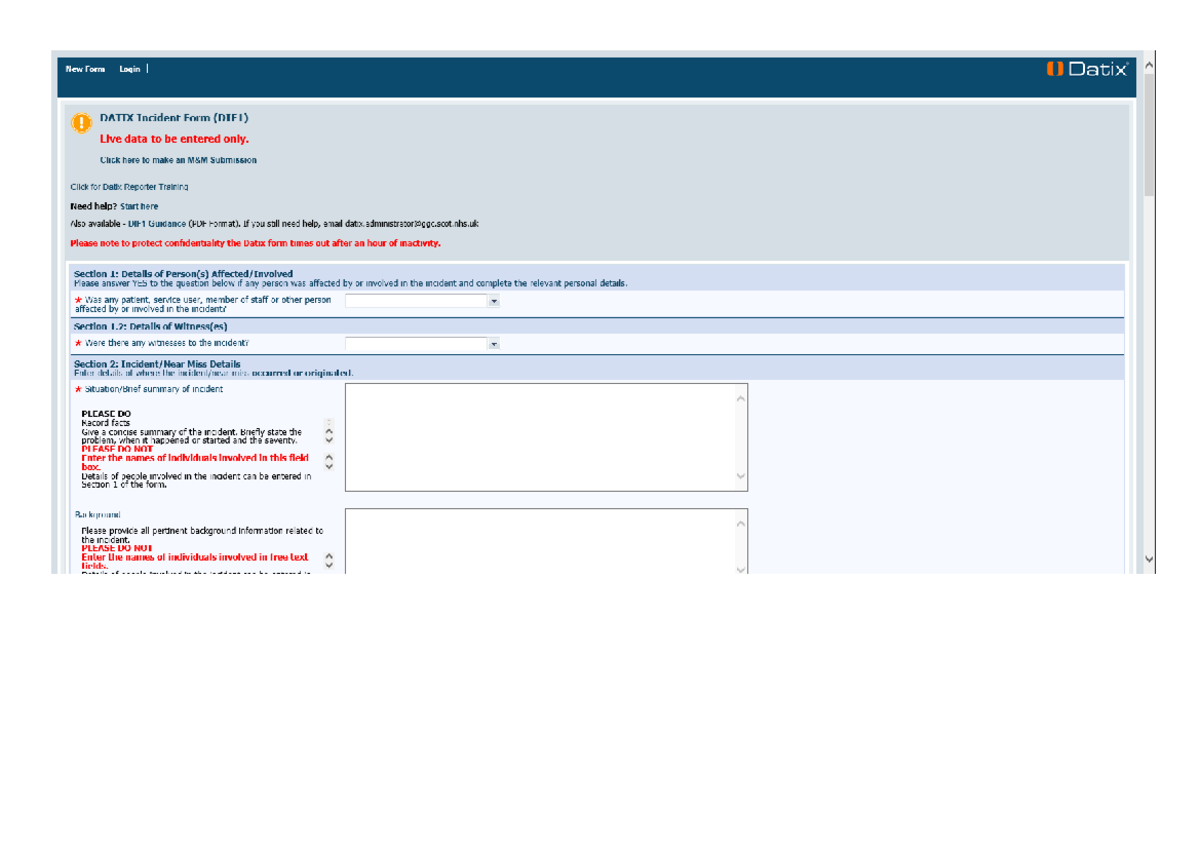Viewport: 1200px width, 848px height.
Task: Click the Datix logo in header
Action: tap(1088, 69)
